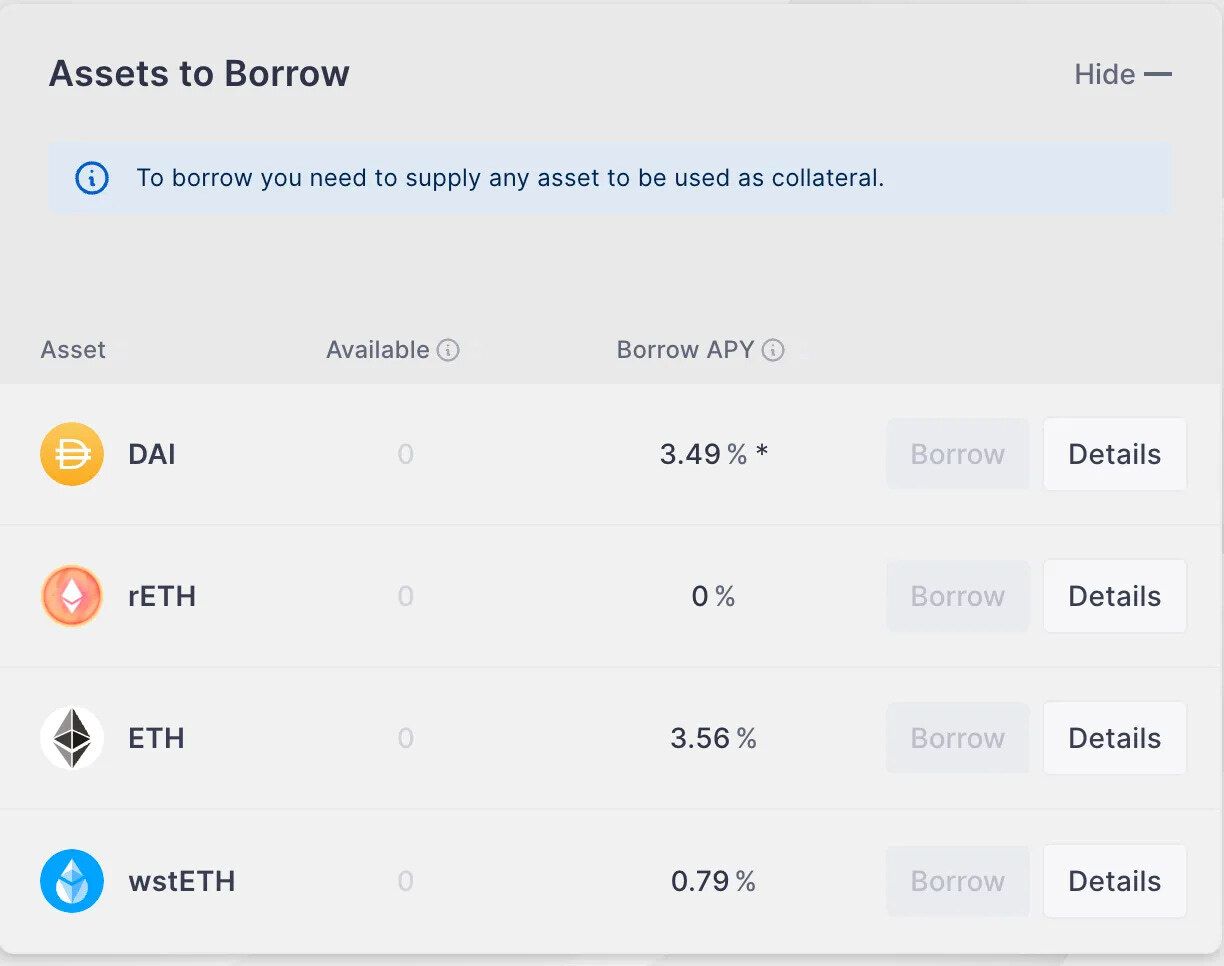
Task: View Details for ETH
Action: coord(1114,738)
